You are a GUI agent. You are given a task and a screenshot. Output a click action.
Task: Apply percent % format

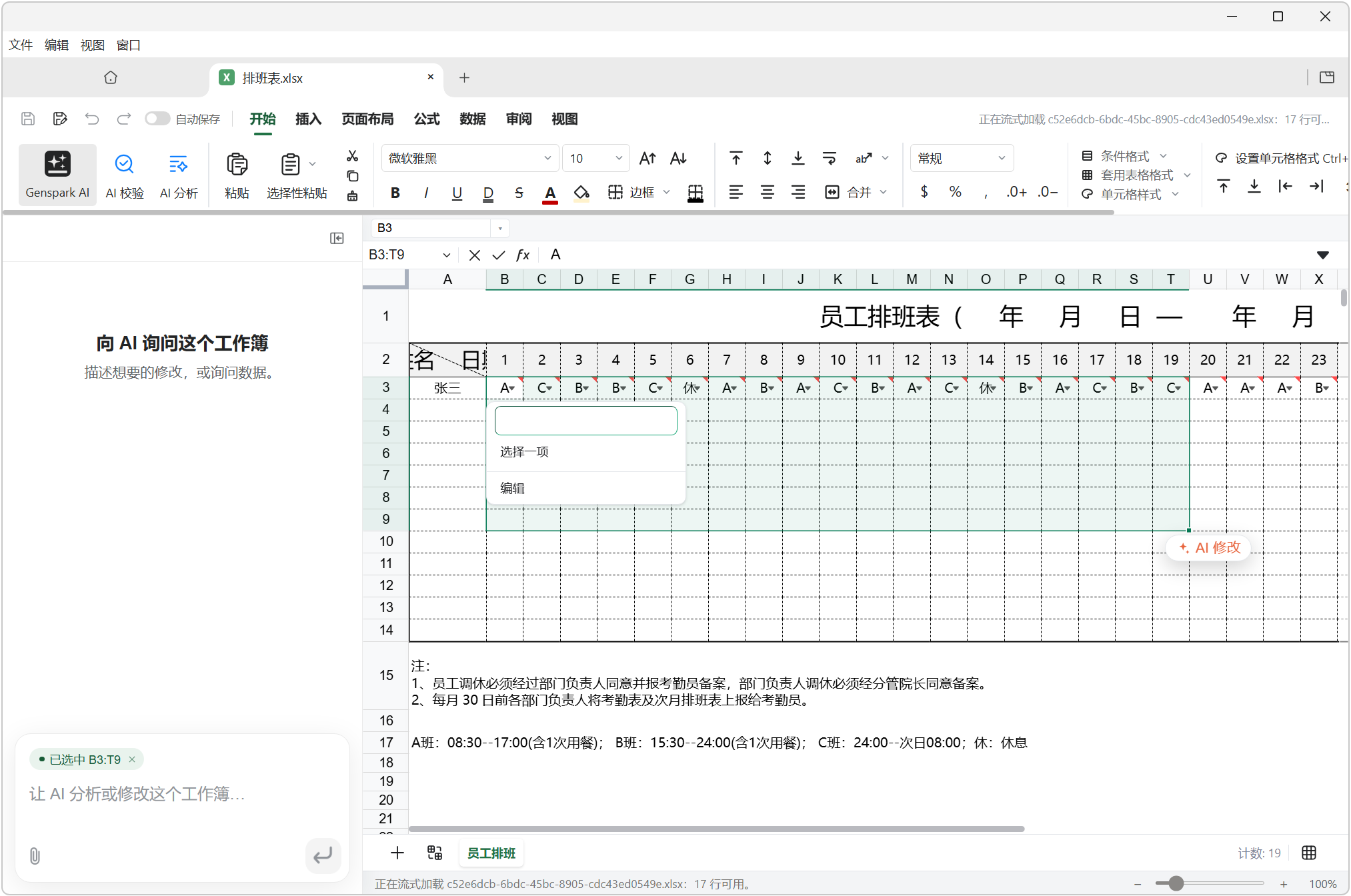[x=956, y=192]
